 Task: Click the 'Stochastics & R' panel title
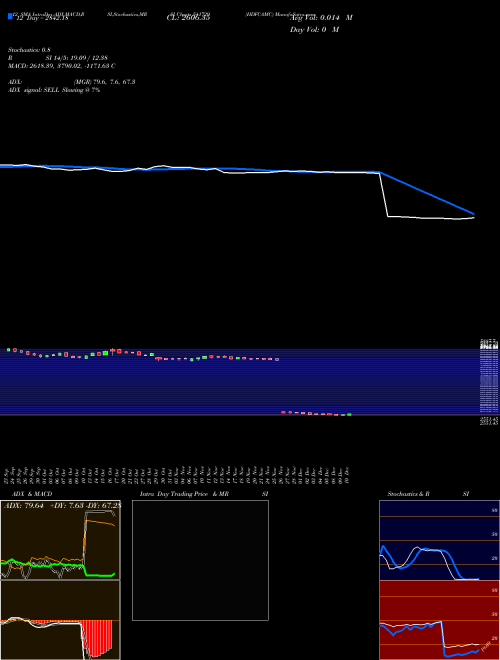tap(408, 494)
